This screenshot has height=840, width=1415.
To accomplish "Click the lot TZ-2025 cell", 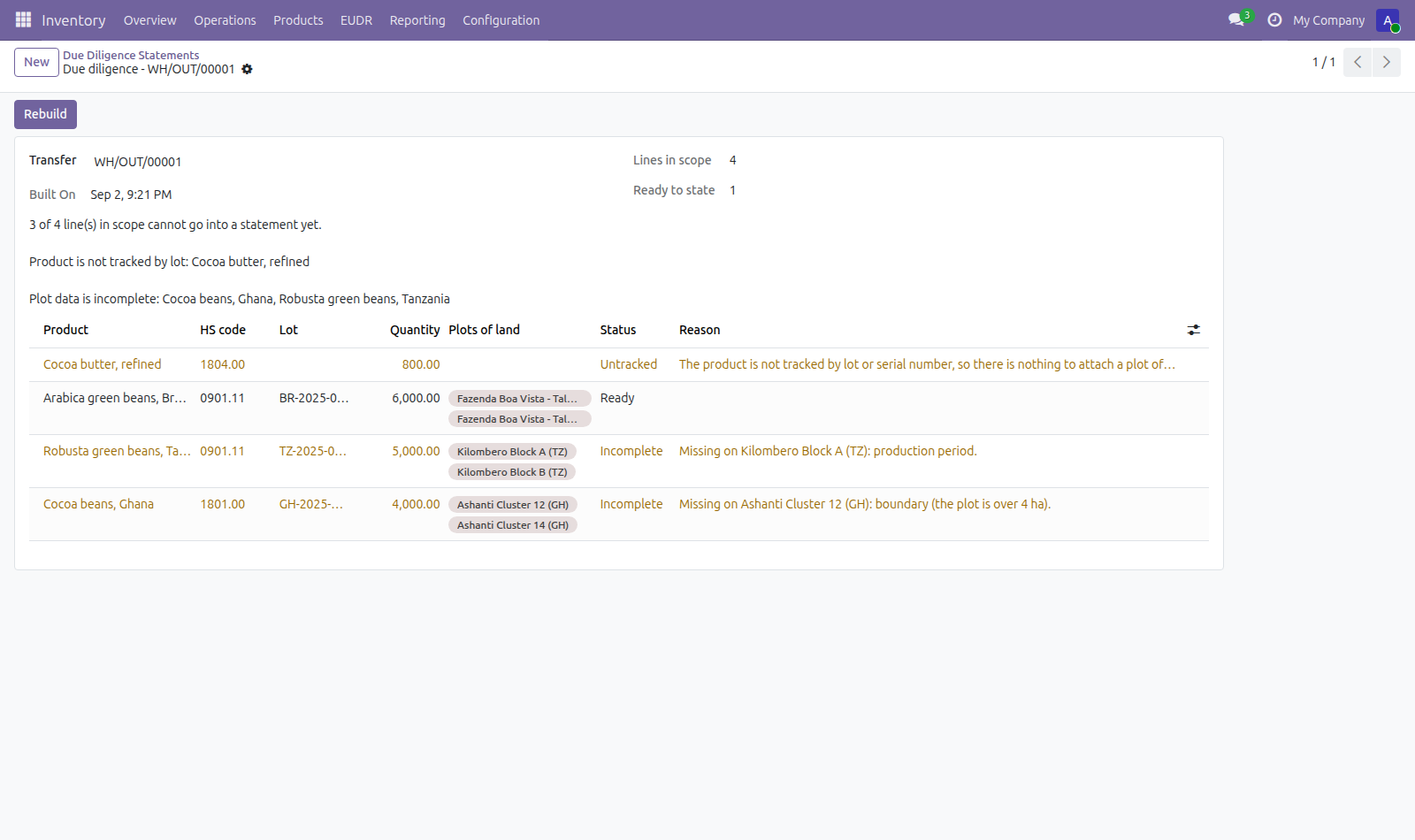I will coord(313,451).
